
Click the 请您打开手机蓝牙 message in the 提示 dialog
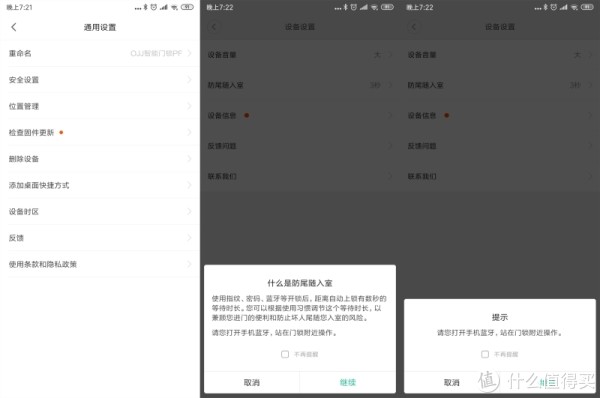pos(500,333)
